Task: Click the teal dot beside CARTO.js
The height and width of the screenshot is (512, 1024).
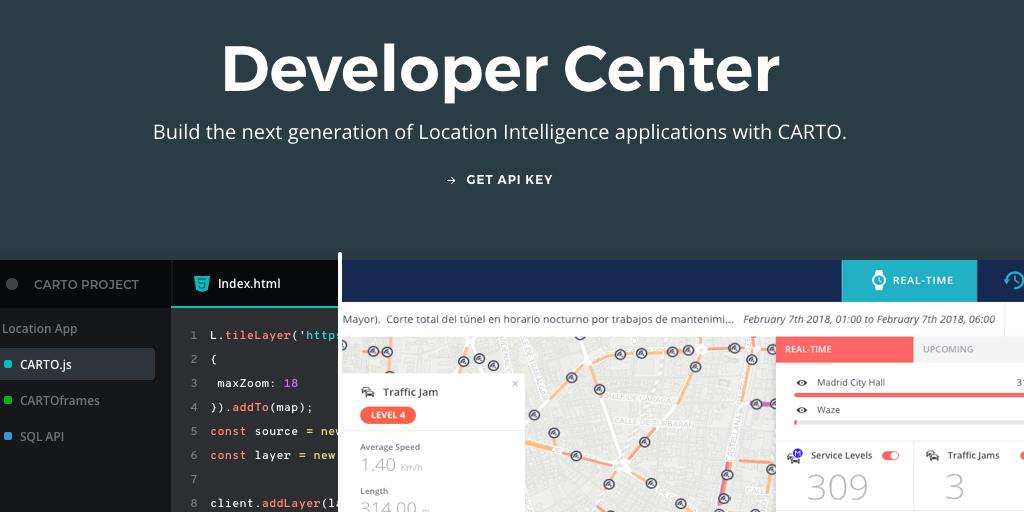Action: (x=8, y=364)
